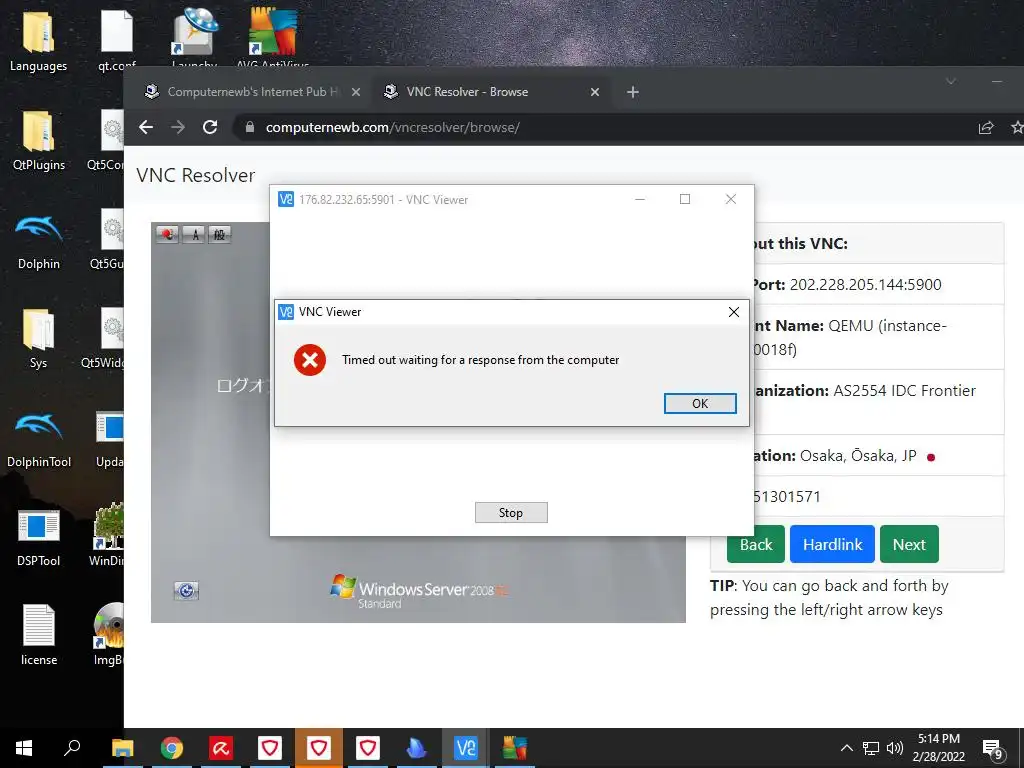
Task: Click the volume speaker tray icon
Action: pyautogui.click(x=894, y=748)
